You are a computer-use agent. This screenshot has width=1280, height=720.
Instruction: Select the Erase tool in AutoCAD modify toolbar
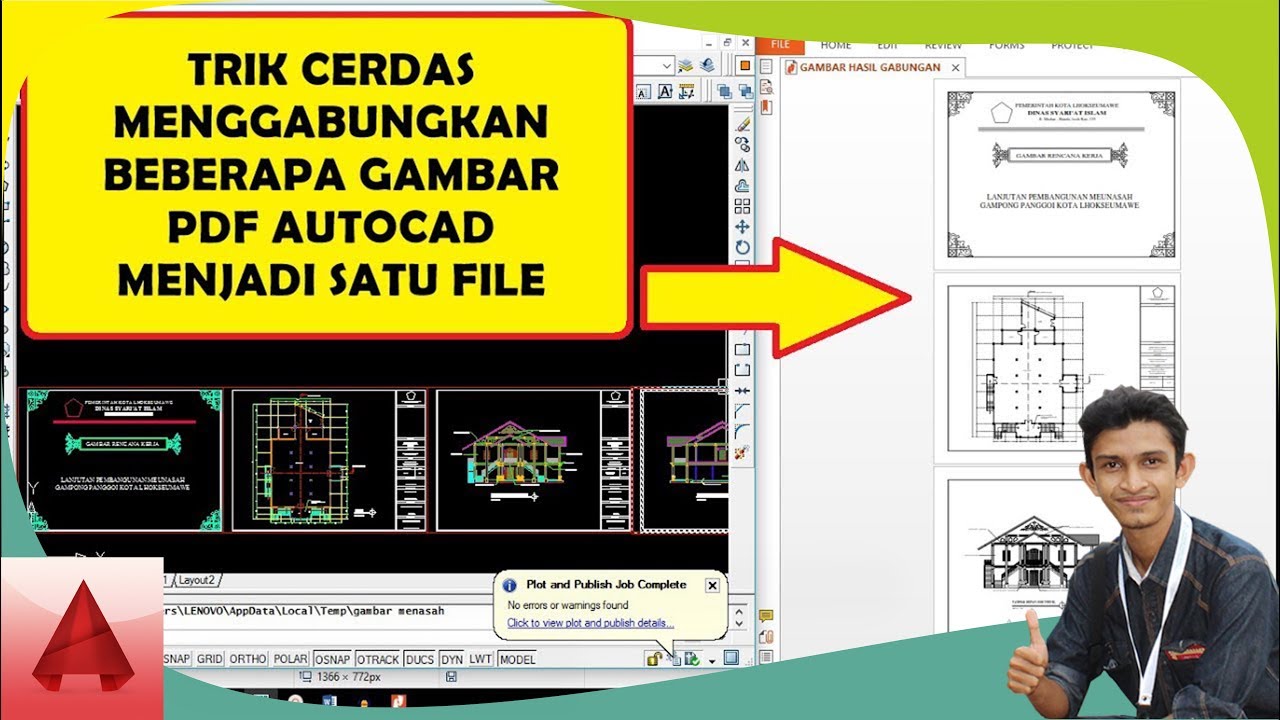(x=743, y=125)
